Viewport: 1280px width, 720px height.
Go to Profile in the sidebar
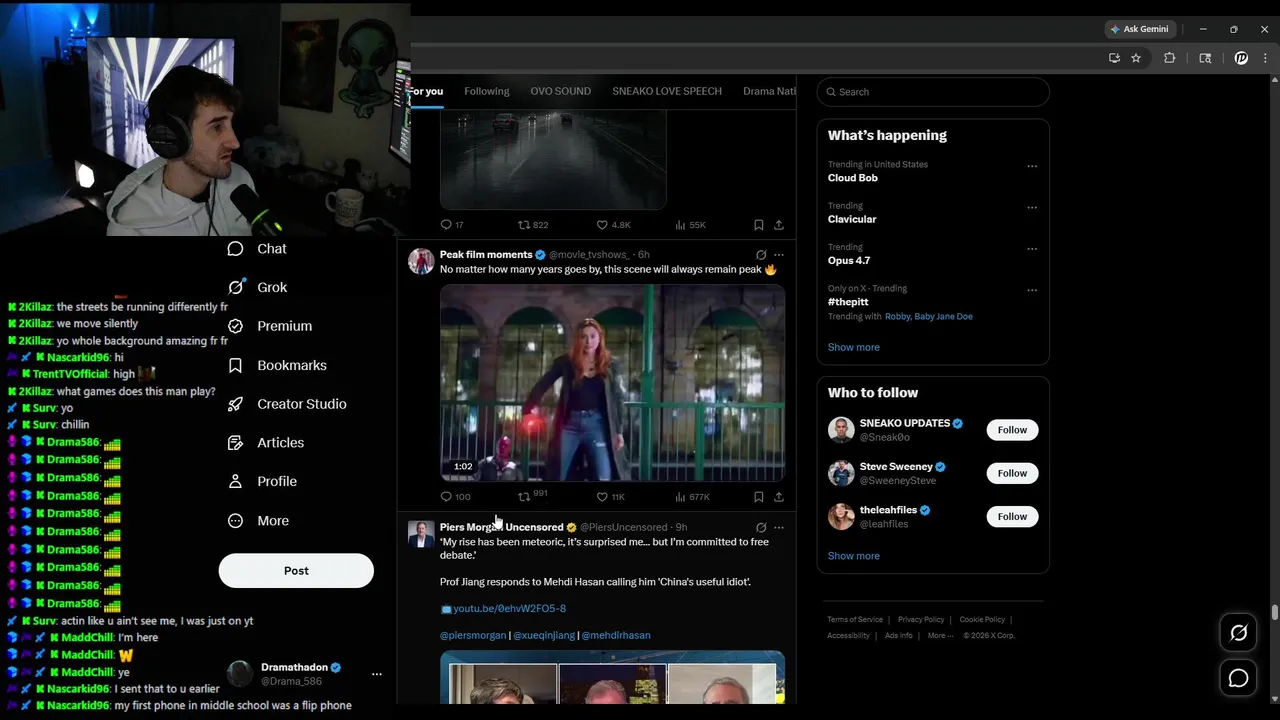coord(262,481)
